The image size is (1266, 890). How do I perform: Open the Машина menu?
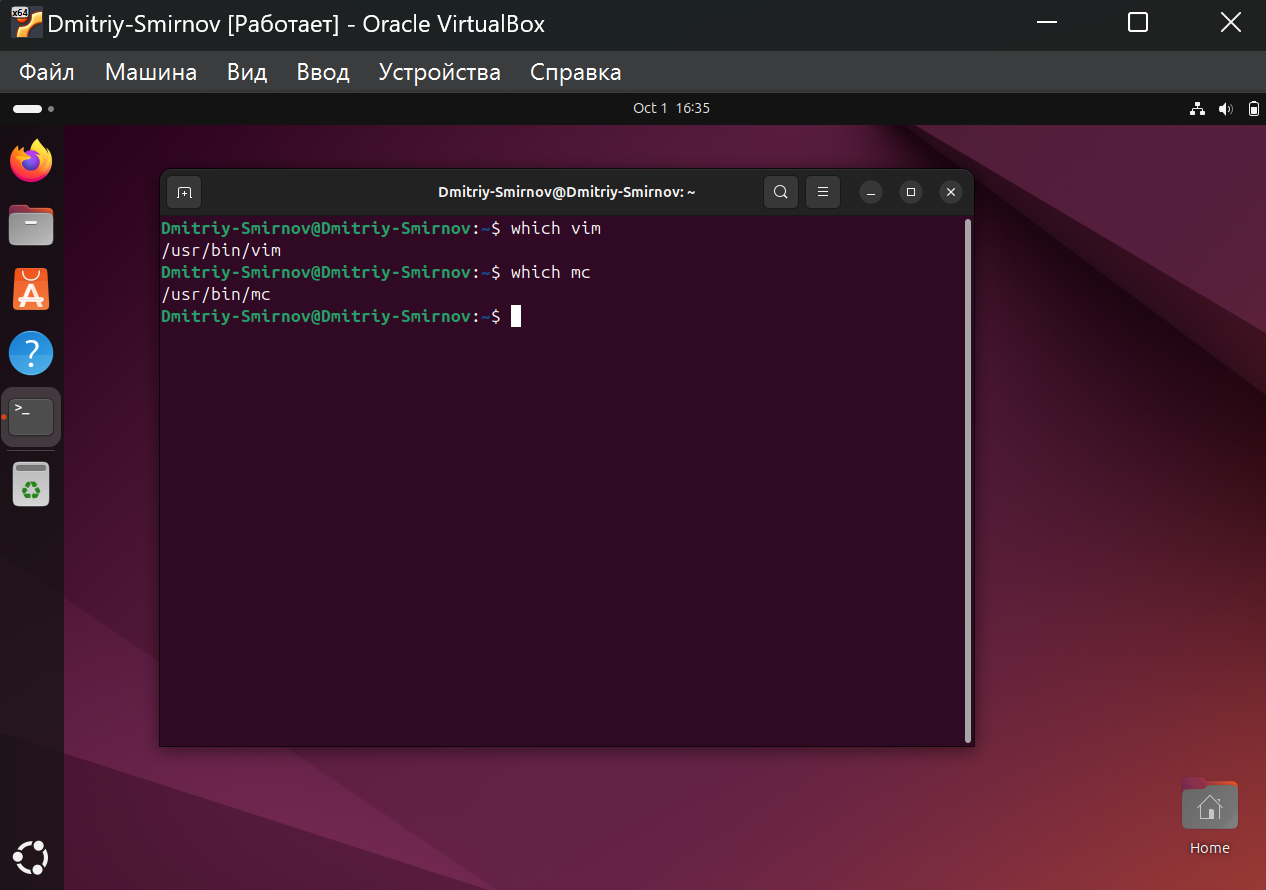coord(151,72)
